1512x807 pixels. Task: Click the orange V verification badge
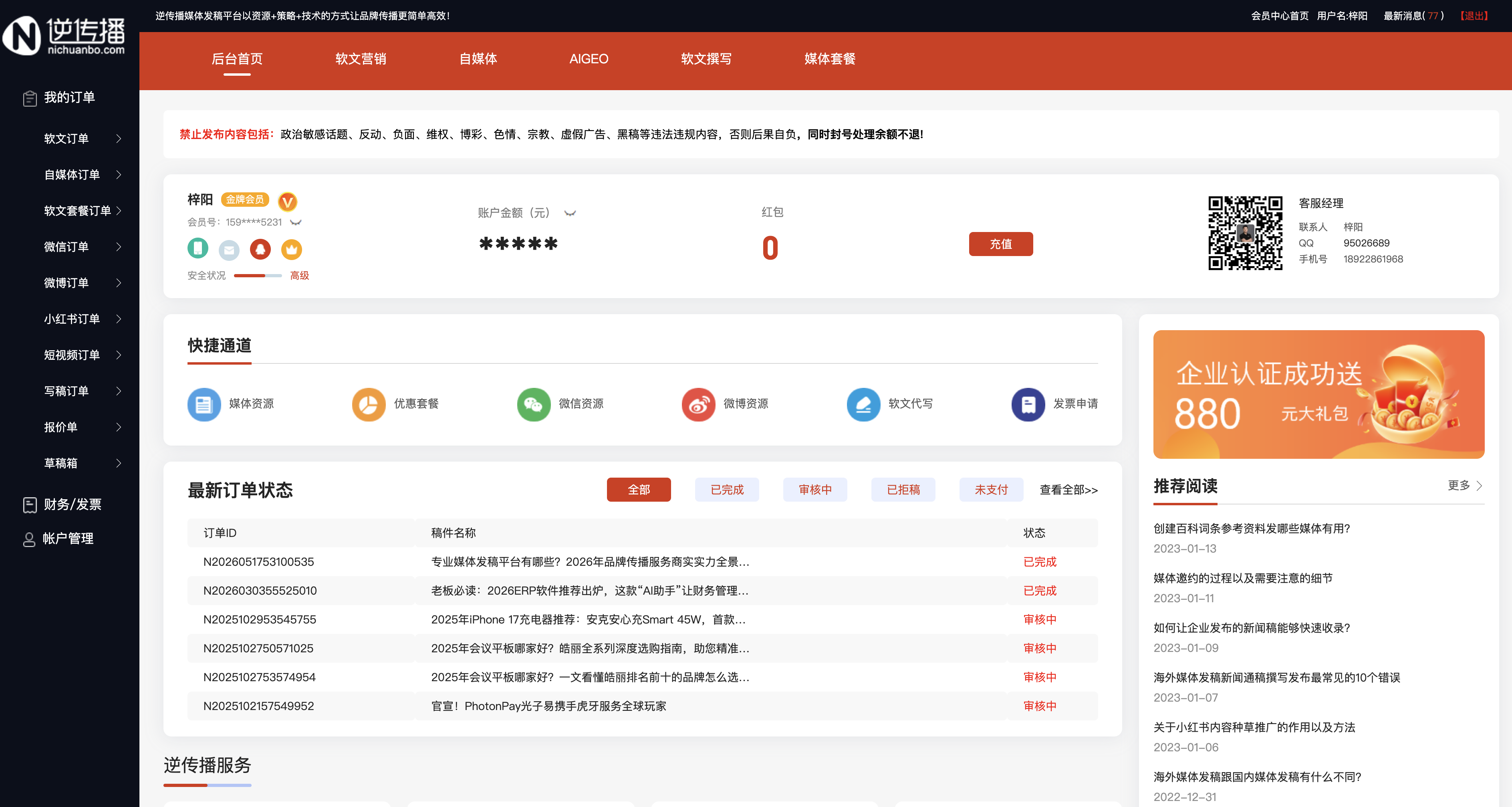pyautogui.click(x=287, y=202)
